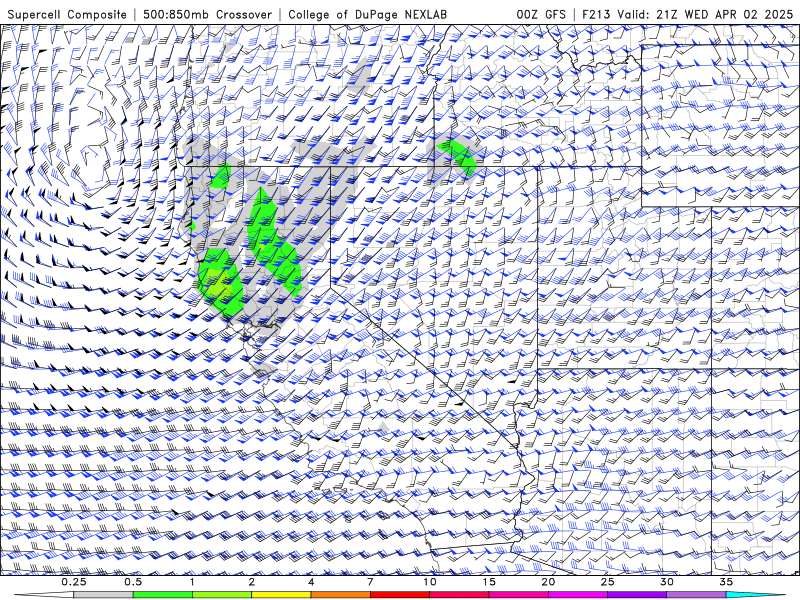Select the magenta swatch between 20 and 25
The width and height of the screenshot is (800, 600).
578,595
